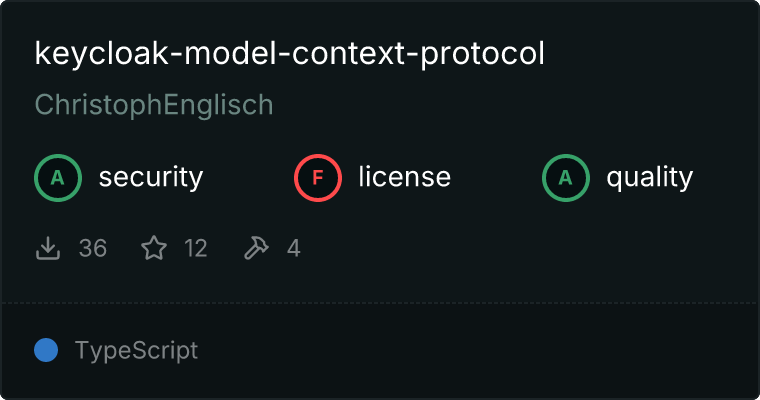760x400 pixels.
Task: Click the green A quality grade badge
Action: pyautogui.click(x=566, y=178)
